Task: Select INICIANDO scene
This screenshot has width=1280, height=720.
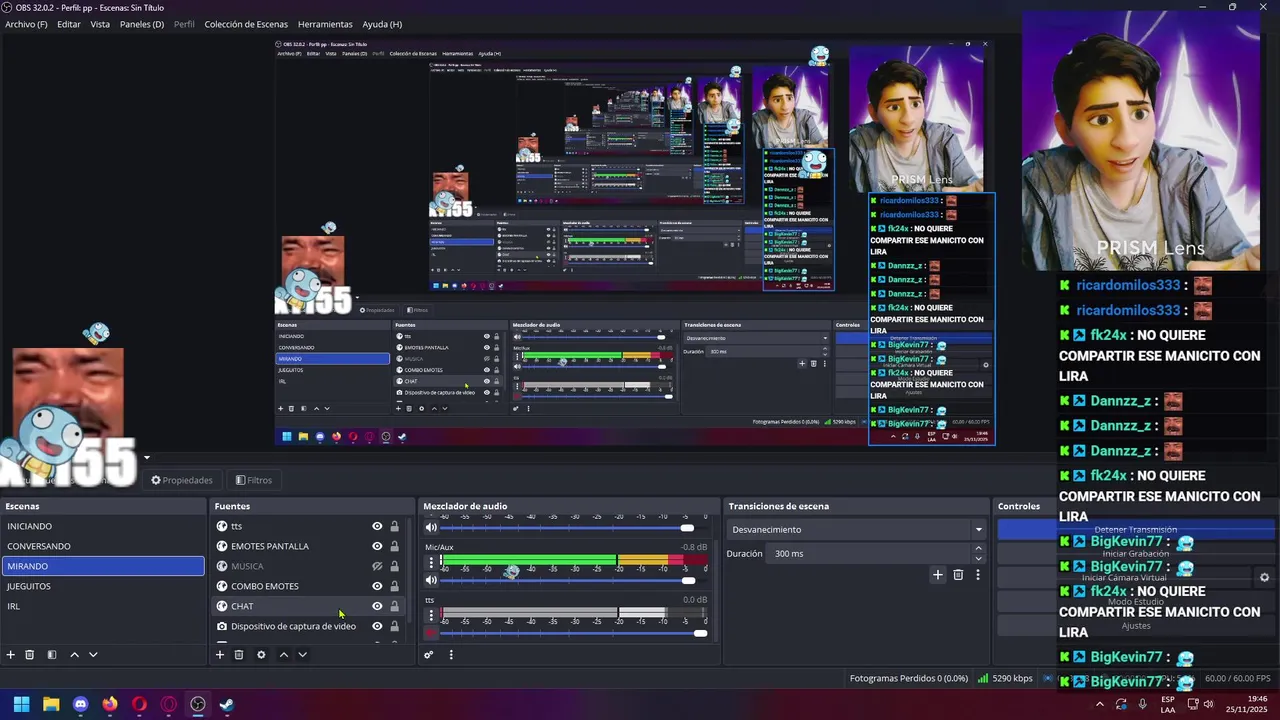Action: click(x=103, y=526)
